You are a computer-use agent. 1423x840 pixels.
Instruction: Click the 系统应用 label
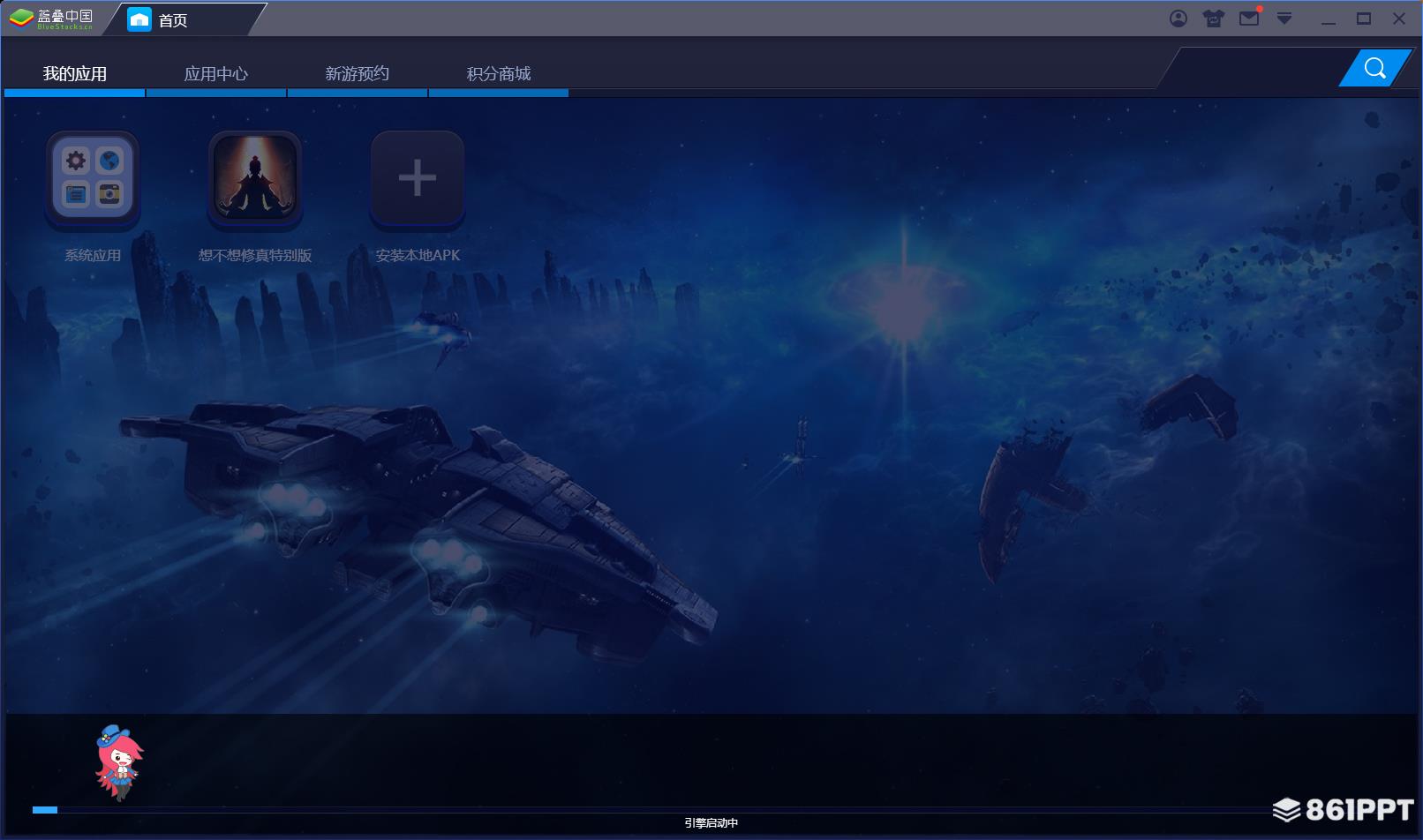93,255
